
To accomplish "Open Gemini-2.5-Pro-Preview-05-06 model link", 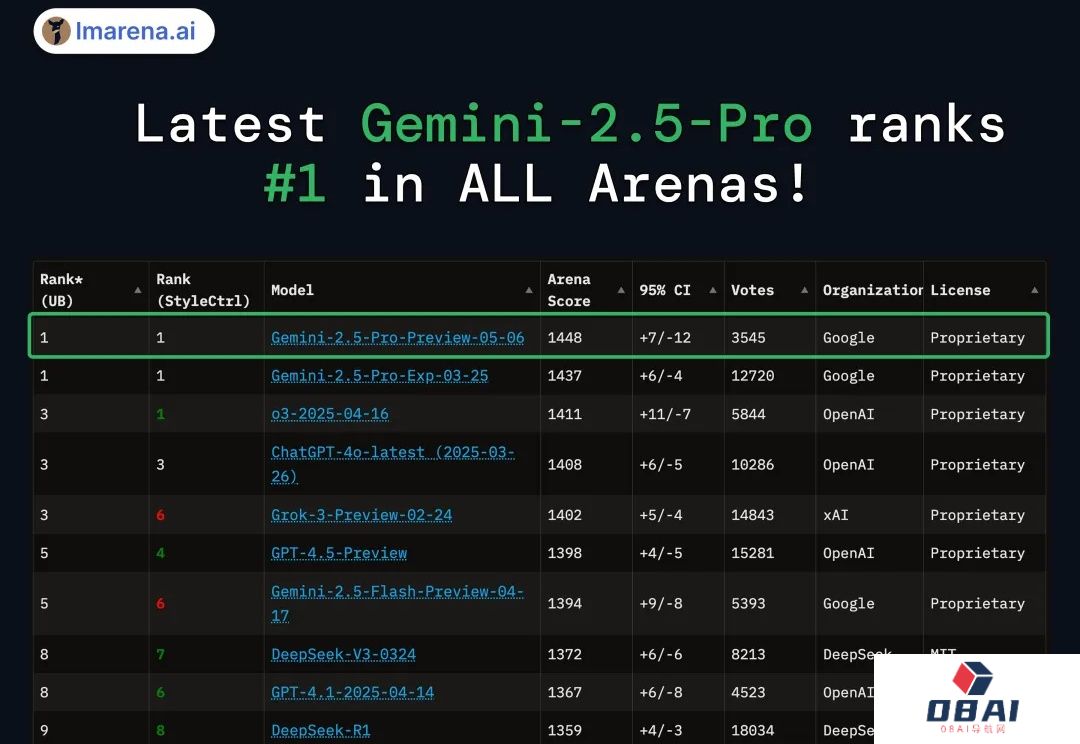I will [397, 338].
